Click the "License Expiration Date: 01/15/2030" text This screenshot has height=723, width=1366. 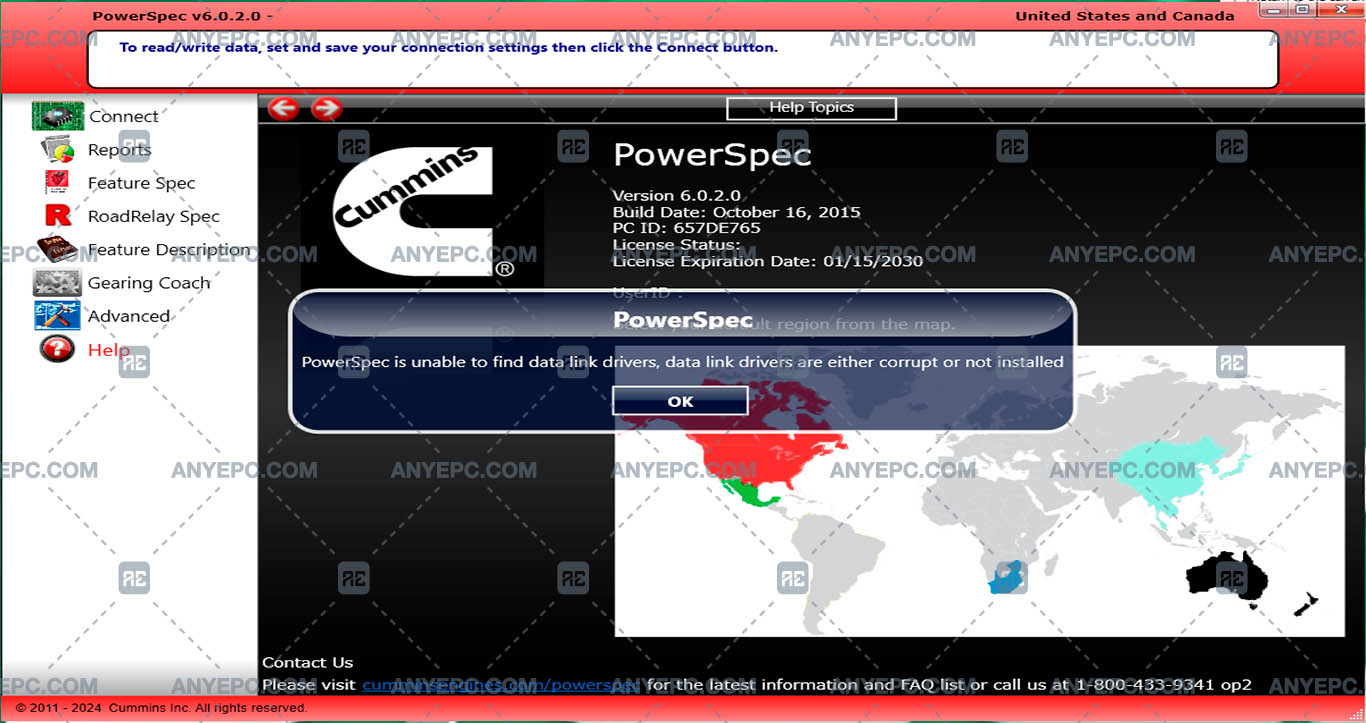click(768, 260)
